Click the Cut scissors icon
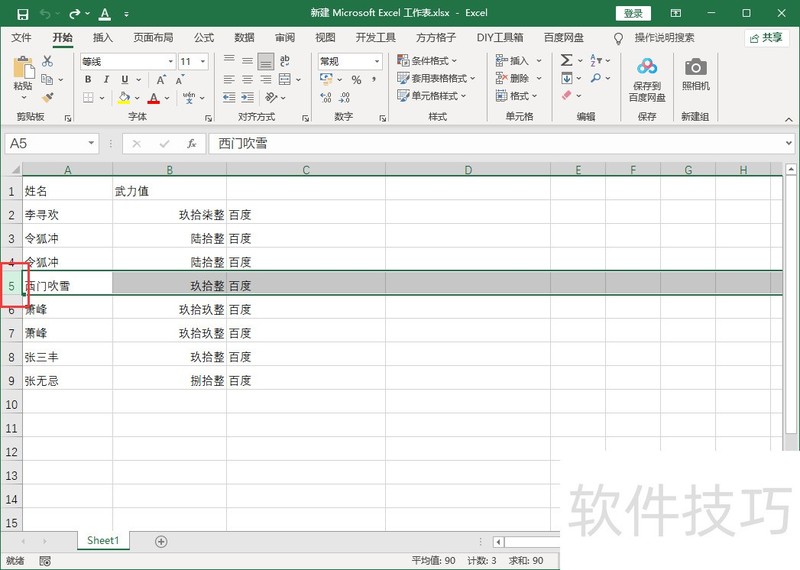Screen dimensions: 800x570 (x=47, y=62)
